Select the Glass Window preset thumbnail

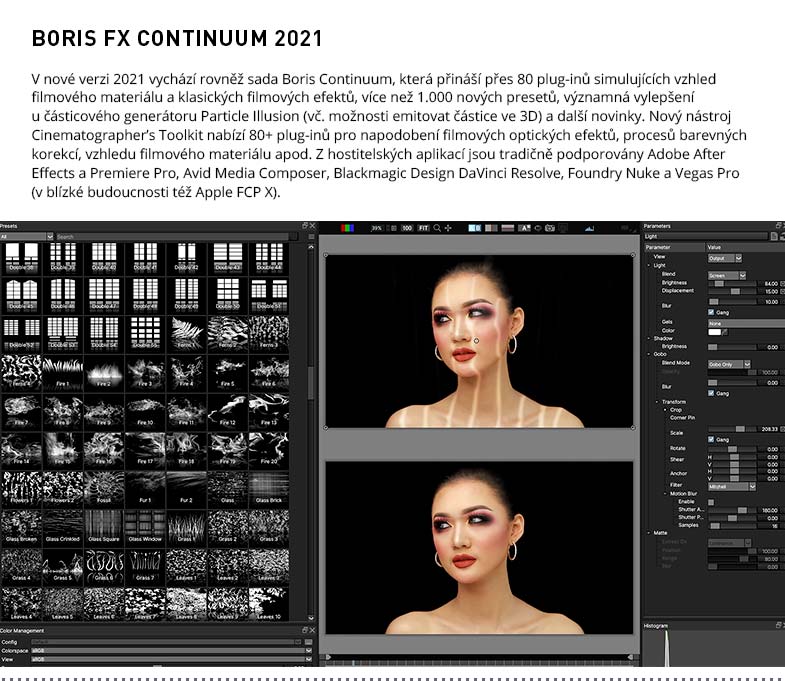coord(145,528)
